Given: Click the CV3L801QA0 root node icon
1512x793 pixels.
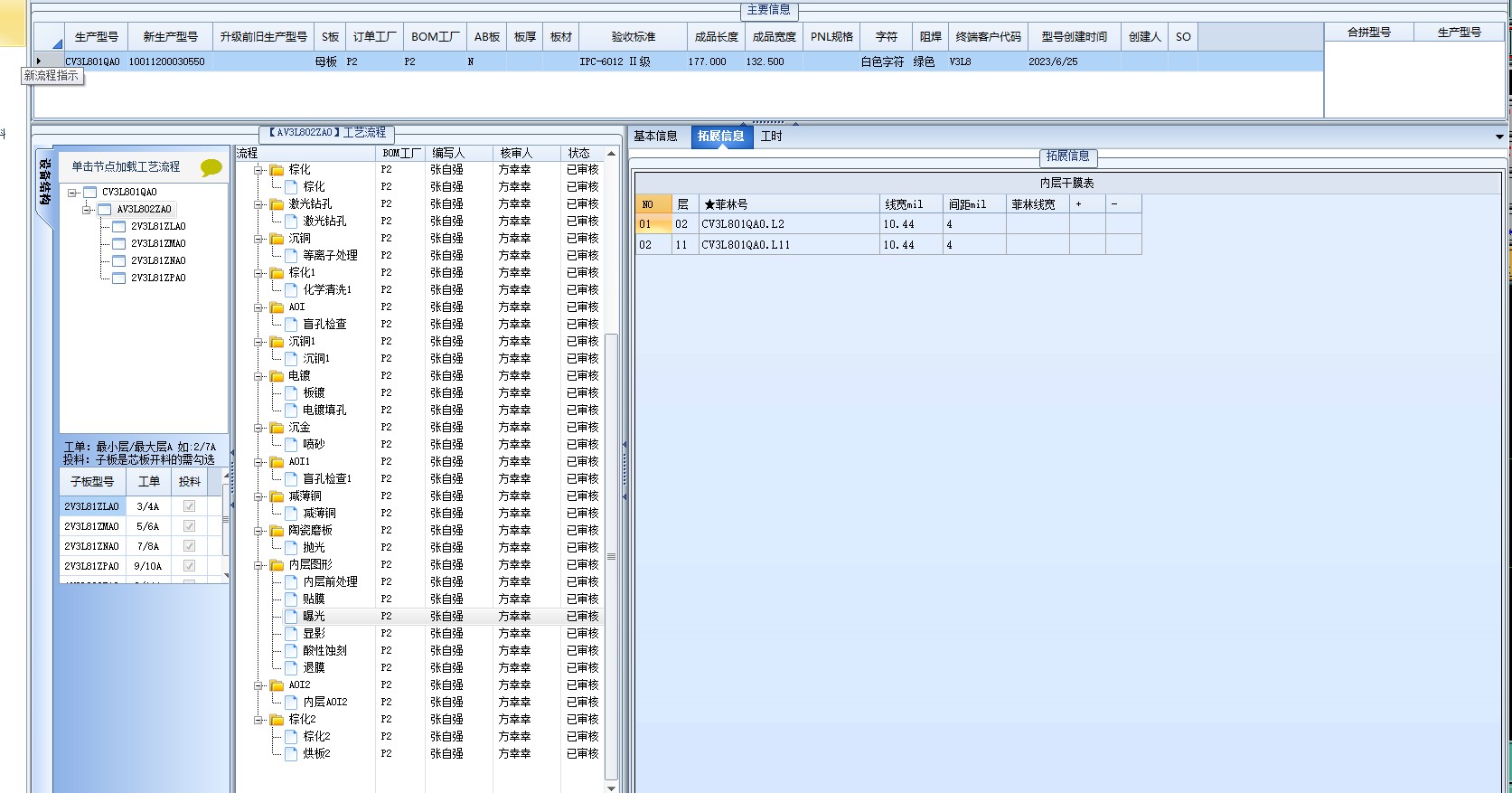Looking at the screenshot, I should (89, 193).
